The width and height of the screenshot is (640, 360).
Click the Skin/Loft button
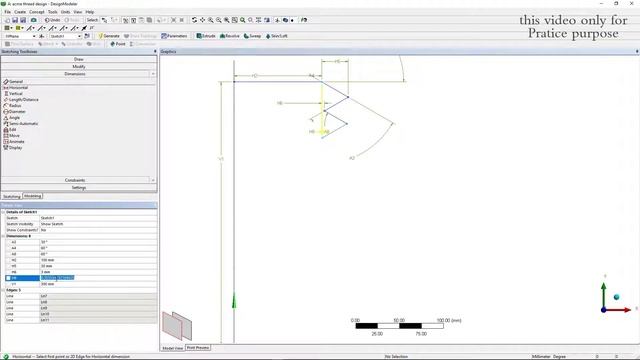[x=277, y=36]
